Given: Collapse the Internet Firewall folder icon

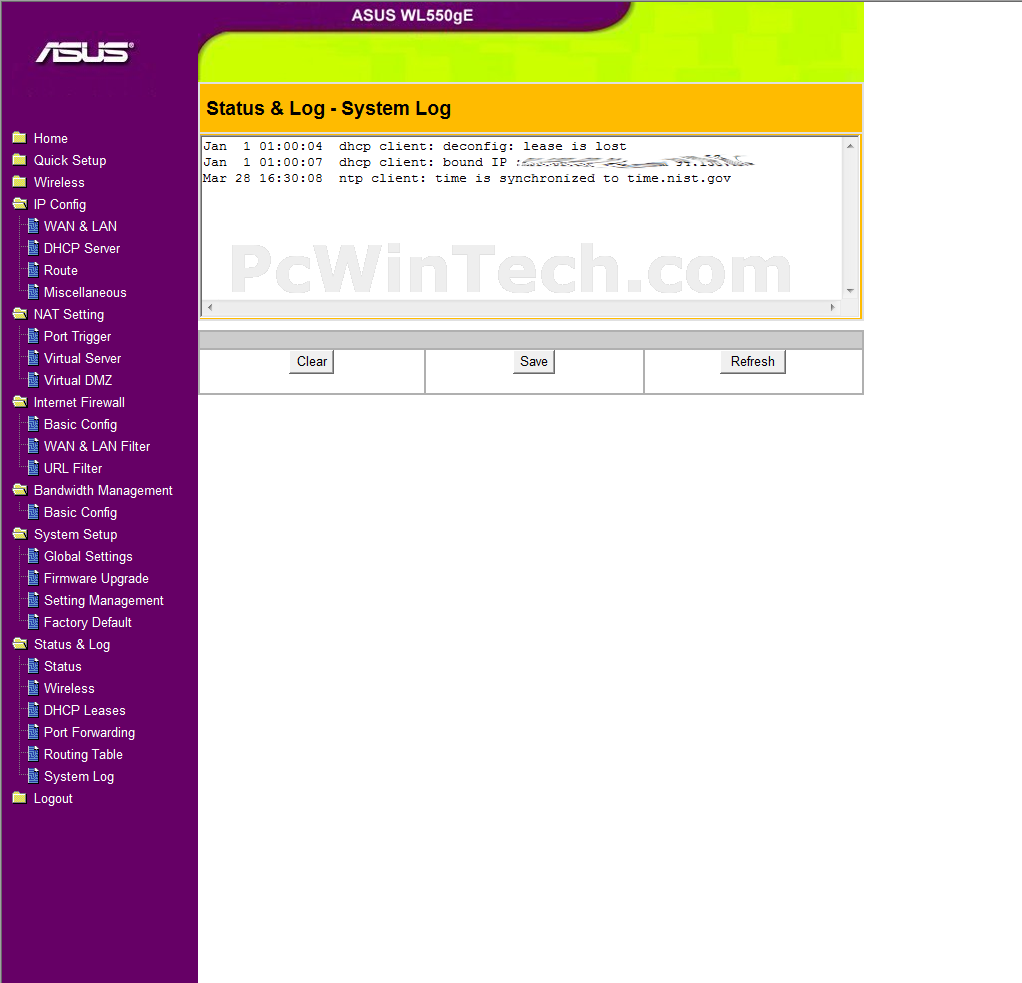Looking at the screenshot, I should click(x=20, y=402).
